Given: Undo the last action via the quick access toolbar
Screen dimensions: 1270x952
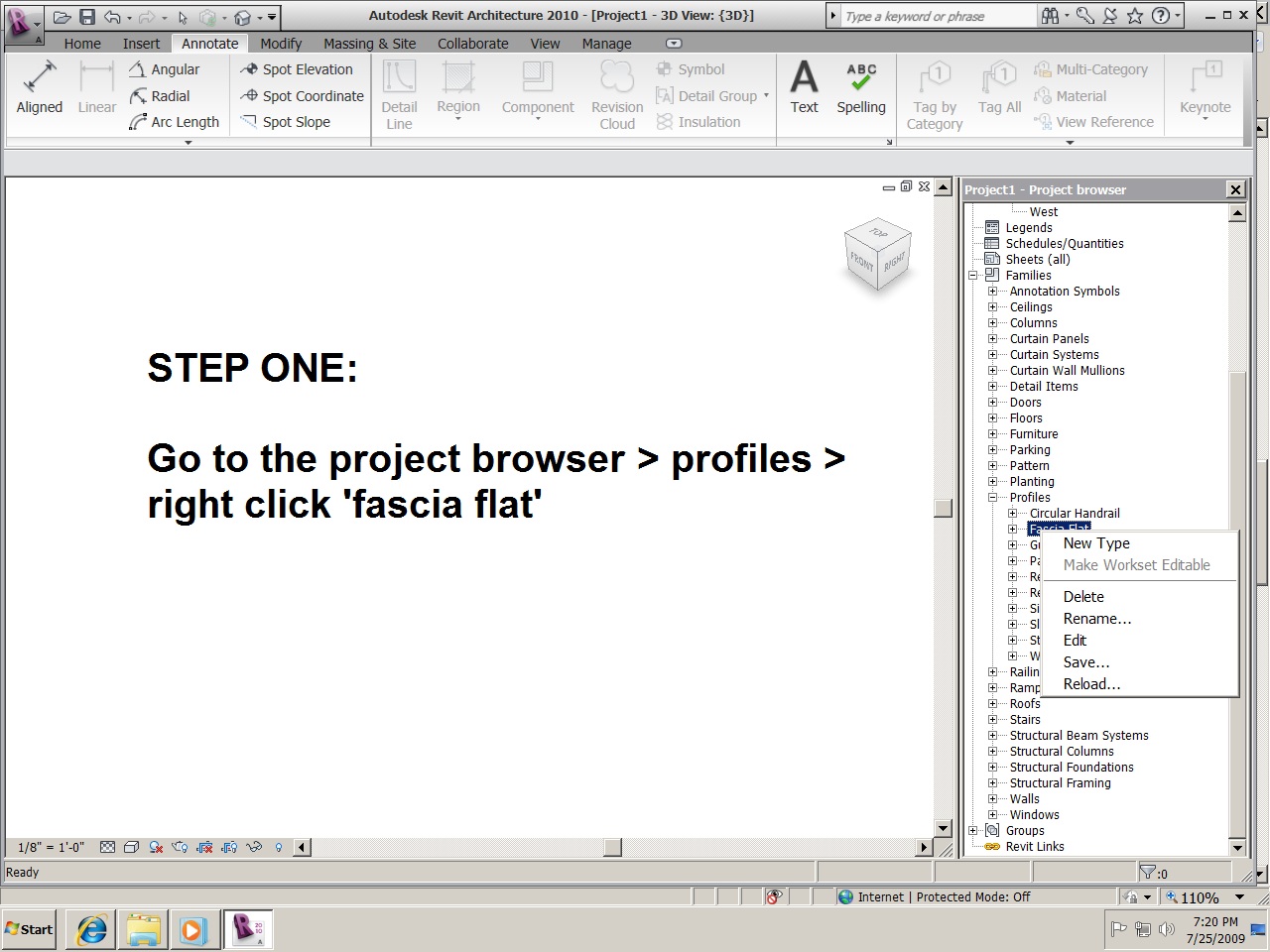Looking at the screenshot, I should point(112,17).
